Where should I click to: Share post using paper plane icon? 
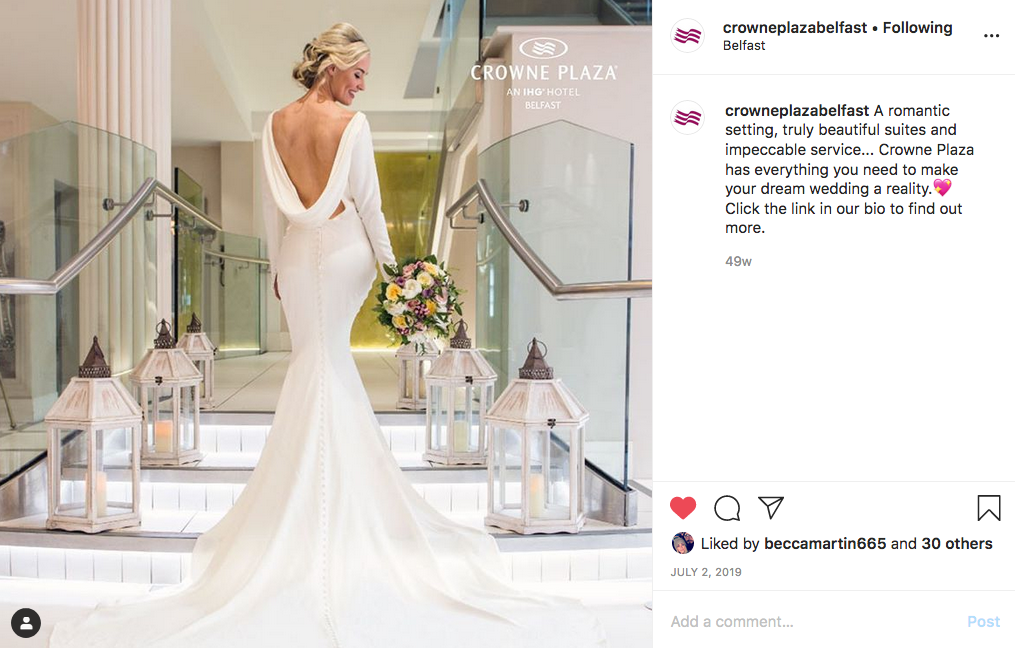point(770,508)
